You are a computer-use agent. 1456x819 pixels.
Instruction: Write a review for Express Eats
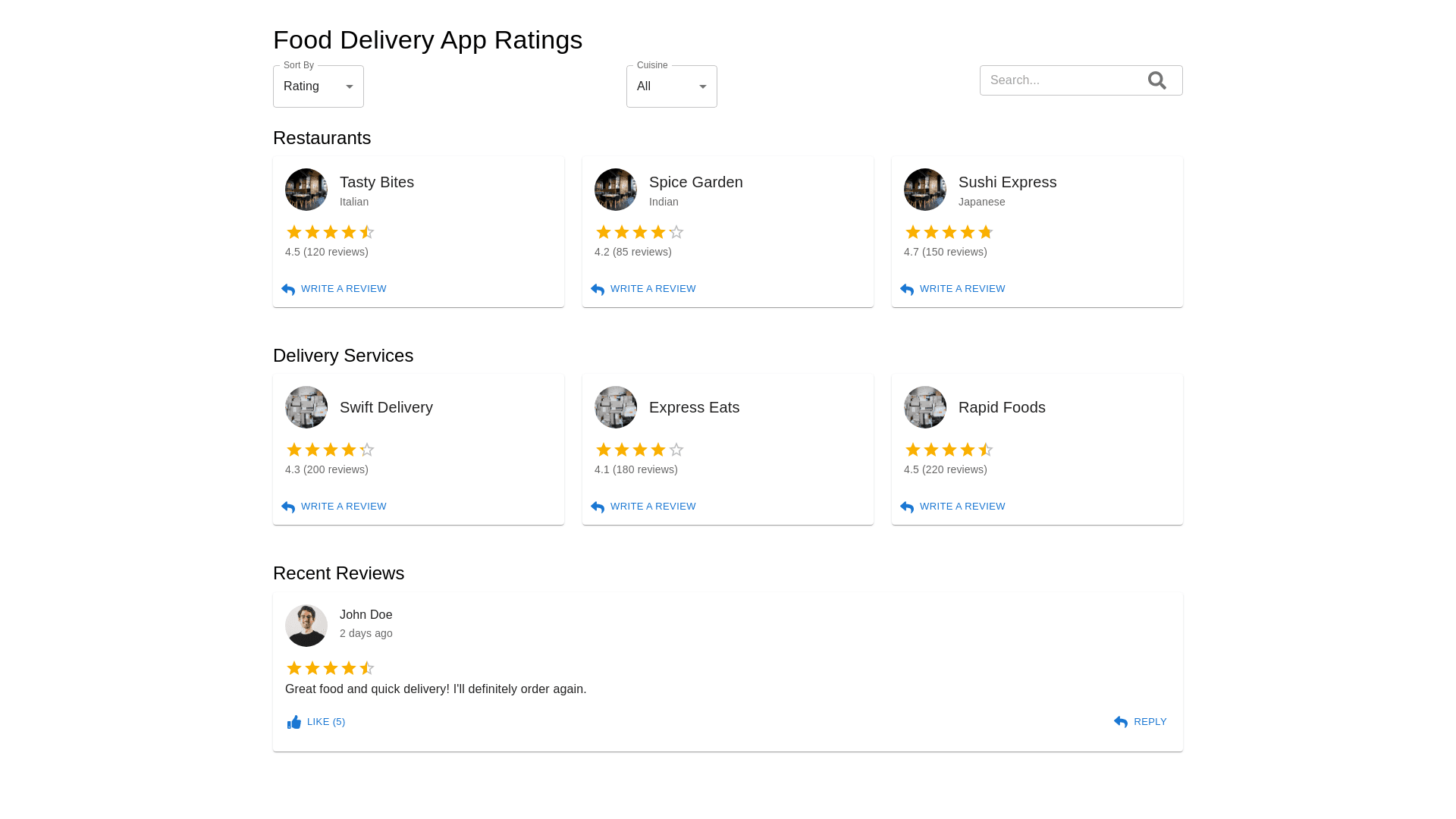coord(643,507)
